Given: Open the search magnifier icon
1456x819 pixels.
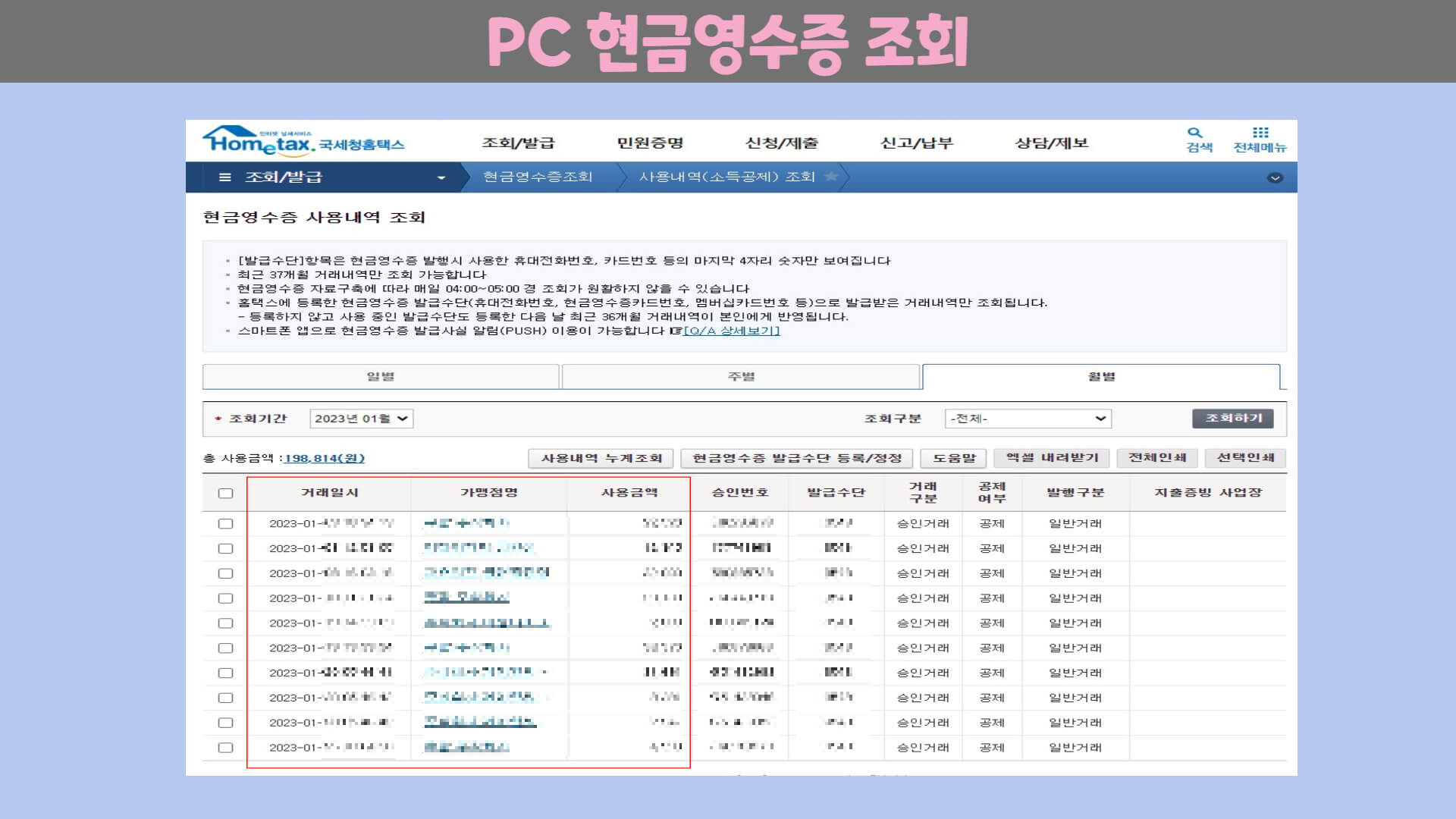Looking at the screenshot, I should (1195, 133).
